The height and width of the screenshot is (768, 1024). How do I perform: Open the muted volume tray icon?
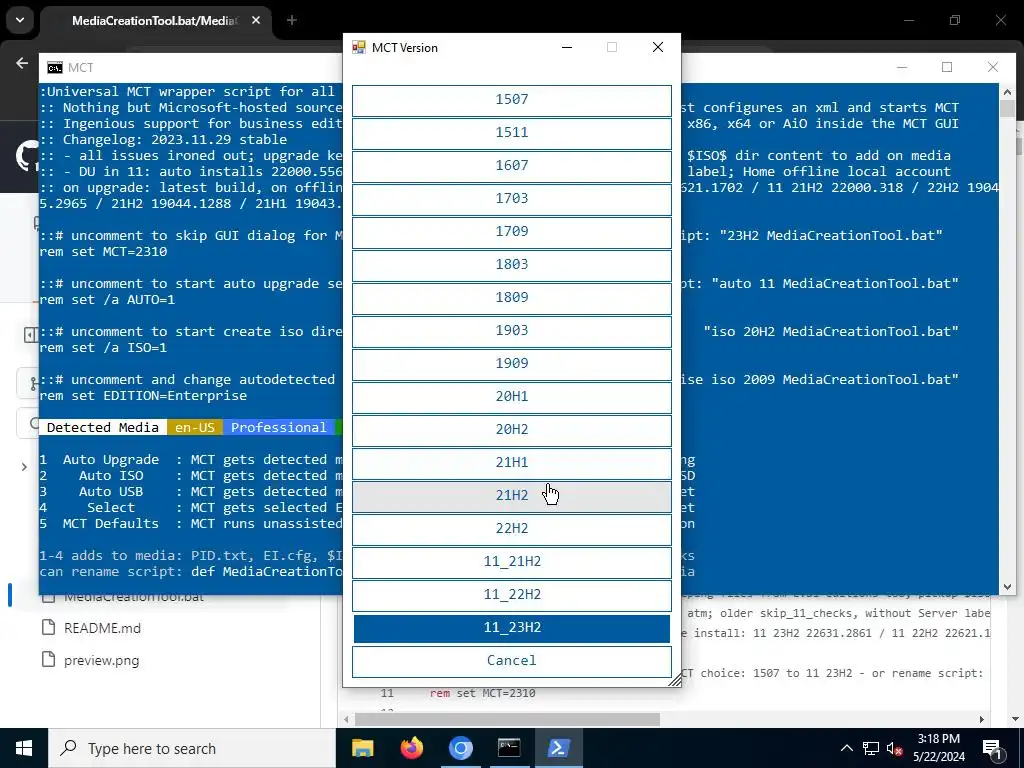894,748
